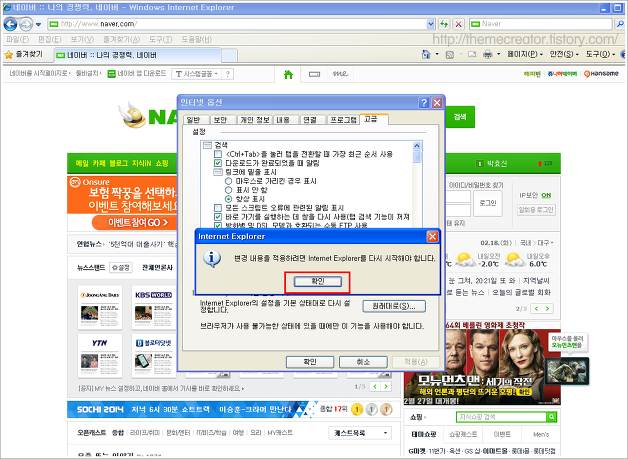Open the 안전(S) command bar dropdown
This screenshot has height=459, width=628.
click(x=564, y=54)
